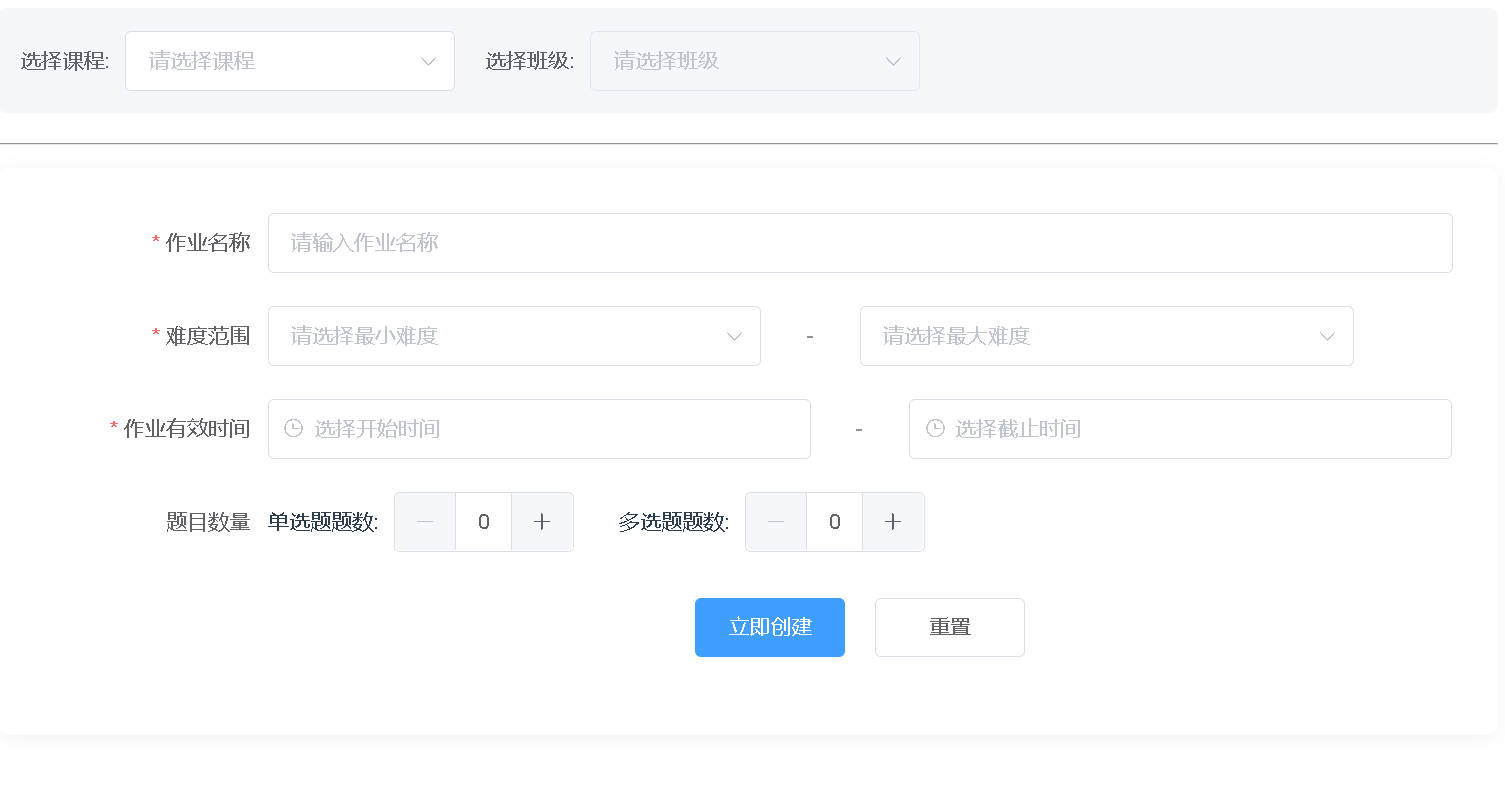
Task: Increase single-choice question count with plus
Action: point(542,522)
